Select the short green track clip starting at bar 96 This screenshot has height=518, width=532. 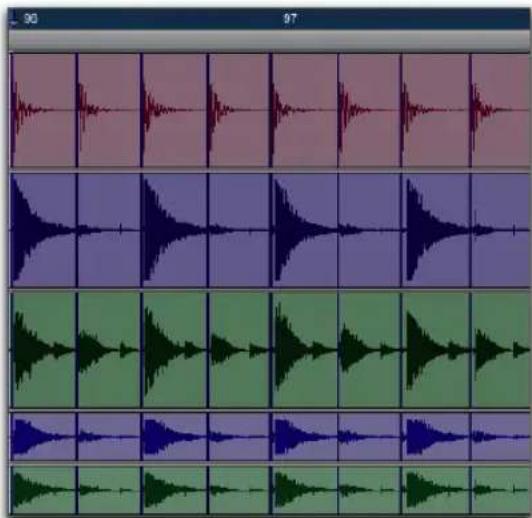43,490
